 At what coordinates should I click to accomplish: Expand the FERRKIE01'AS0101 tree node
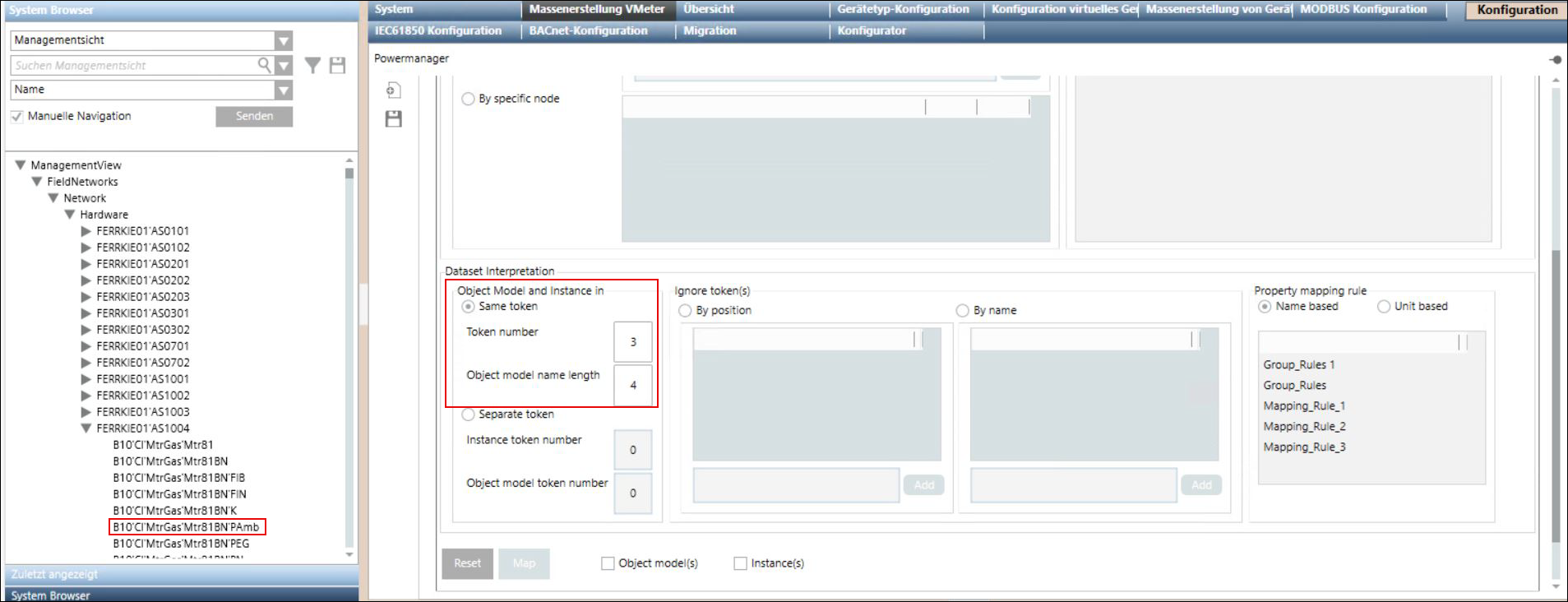point(86,231)
